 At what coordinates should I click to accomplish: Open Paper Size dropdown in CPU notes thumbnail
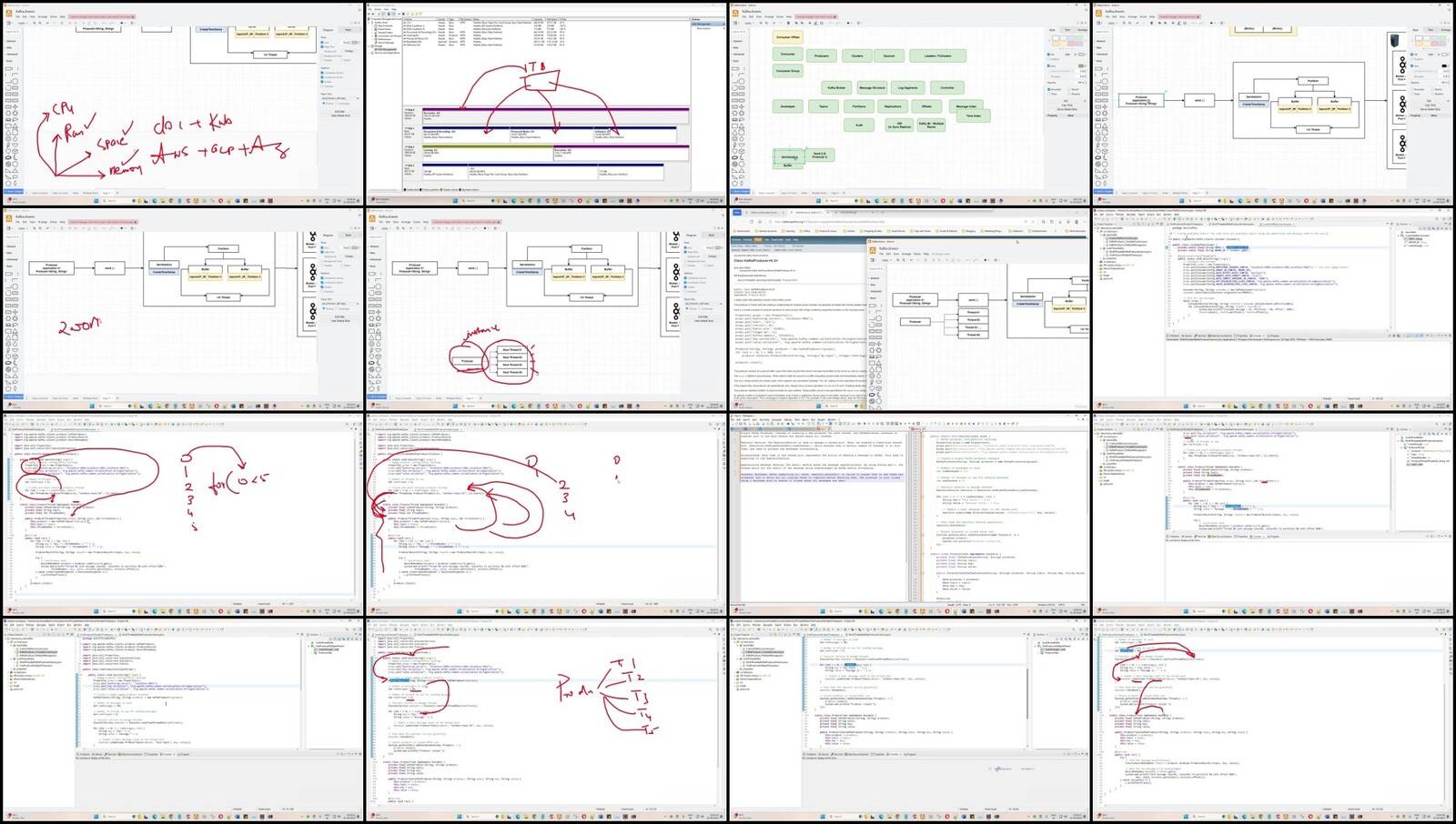(x=339, y=98)
